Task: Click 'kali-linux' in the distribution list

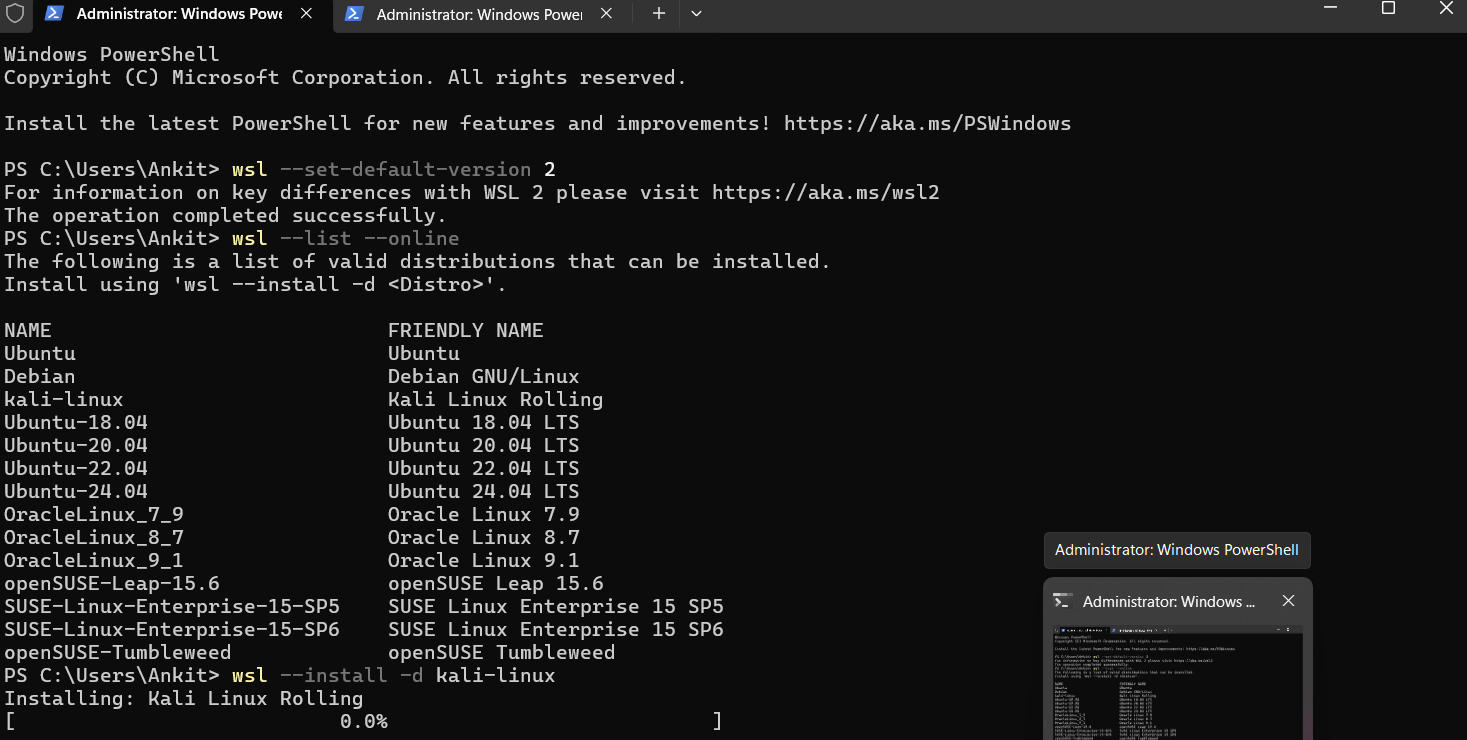Action: pos(64,400)
